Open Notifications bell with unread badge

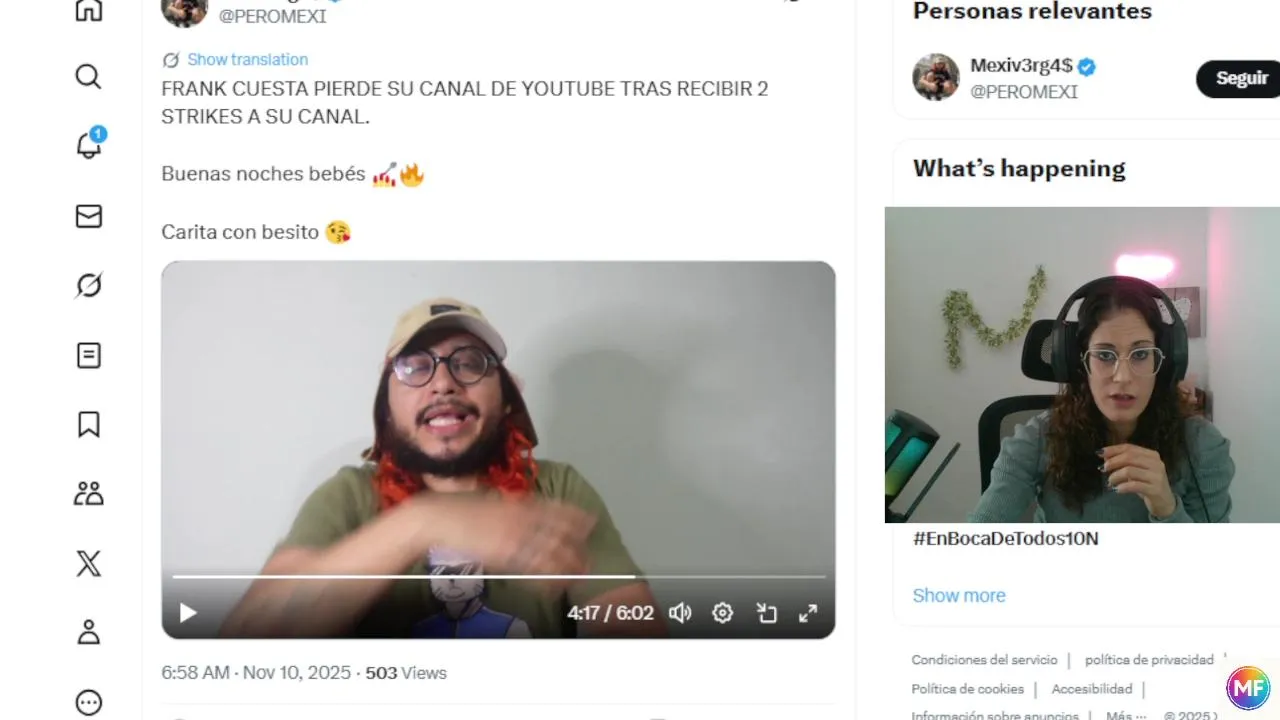point(89,145)
